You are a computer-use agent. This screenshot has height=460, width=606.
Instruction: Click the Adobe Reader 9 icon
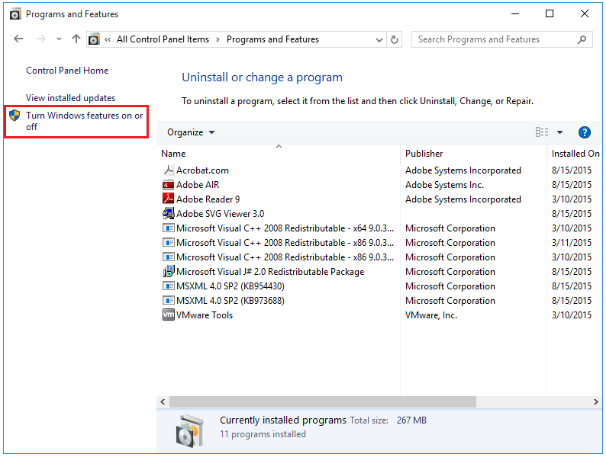tap(168, 199)
